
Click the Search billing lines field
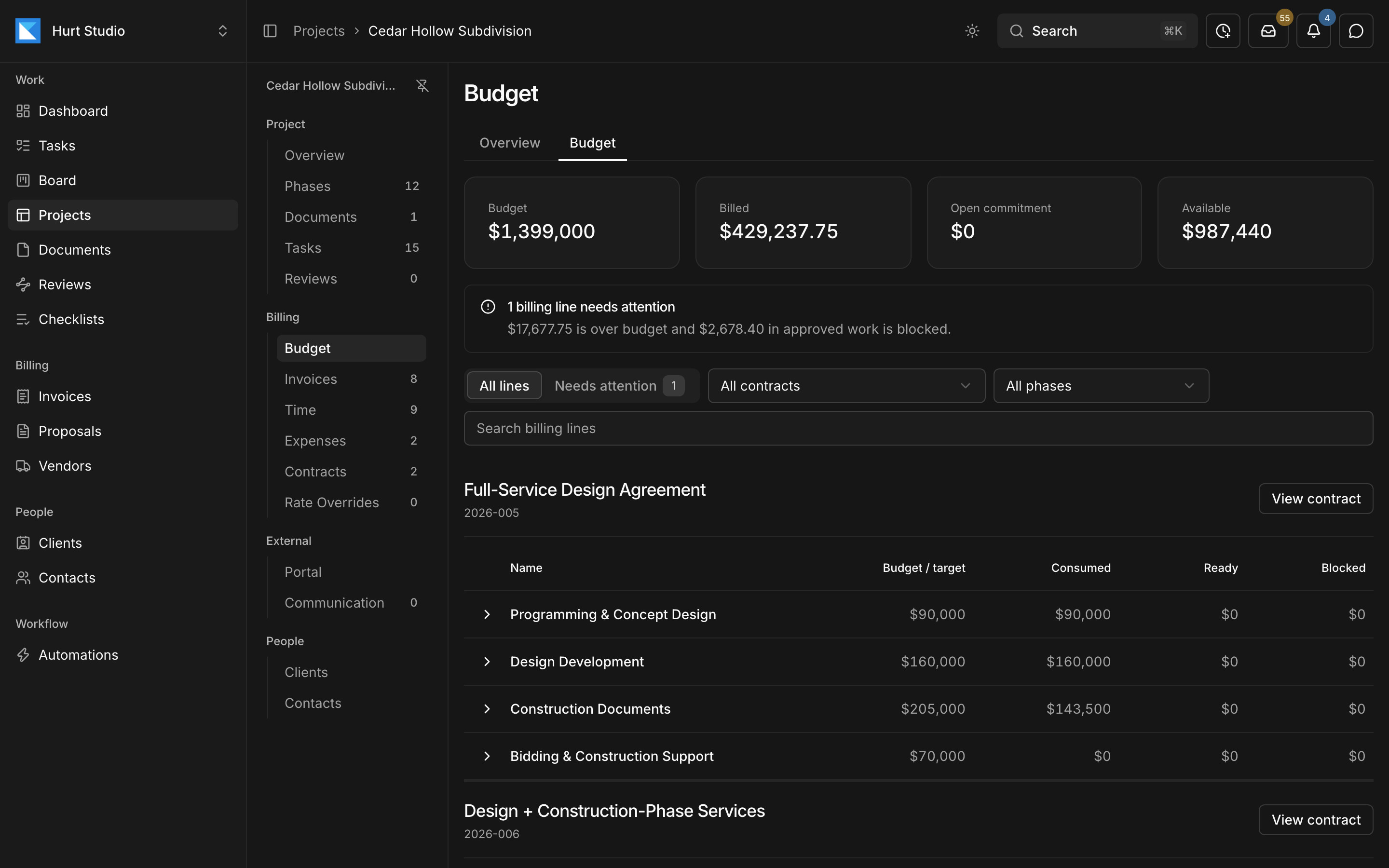pyautogui.click(x=918, y=428)
